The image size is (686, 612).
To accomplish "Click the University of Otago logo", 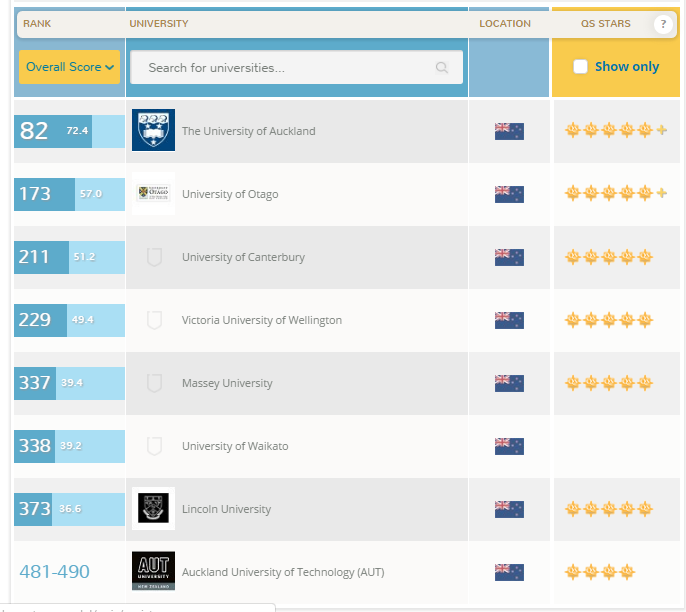I will click(x=154, y=193).
